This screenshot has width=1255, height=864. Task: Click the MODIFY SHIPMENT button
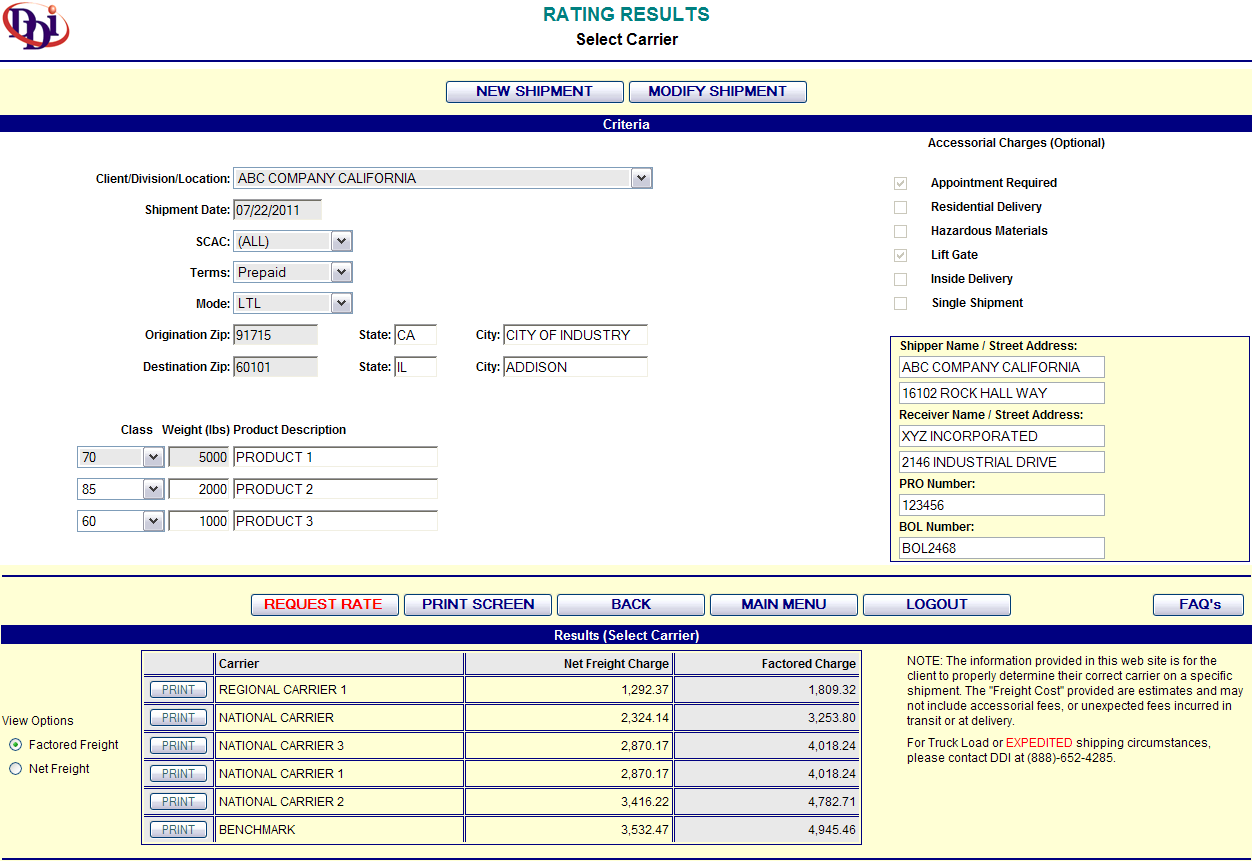(718, 92)
